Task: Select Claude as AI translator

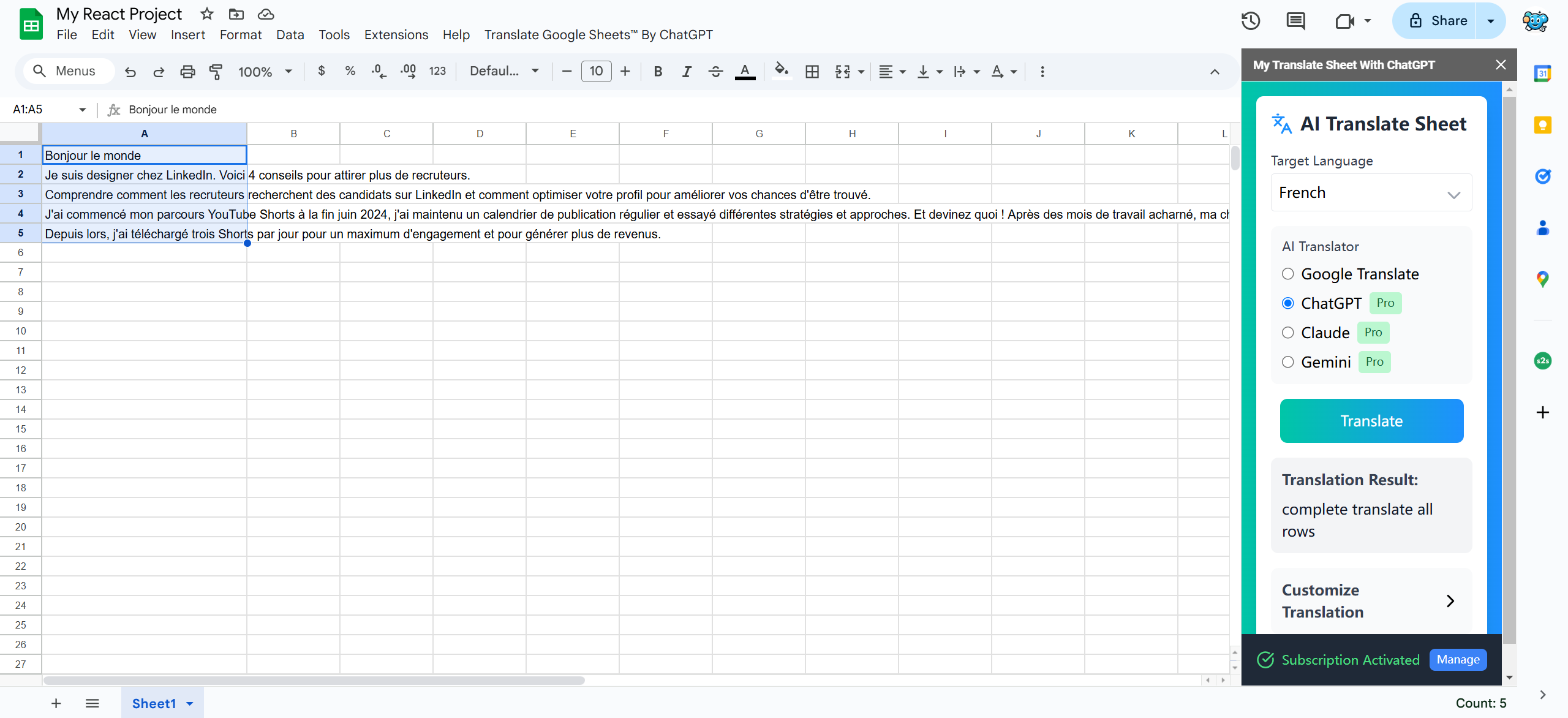Action: click(1288, 333)
